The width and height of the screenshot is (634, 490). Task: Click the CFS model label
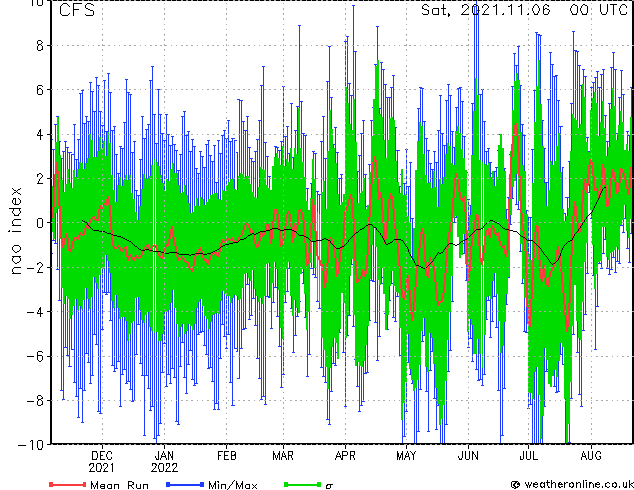pos(77,10)
